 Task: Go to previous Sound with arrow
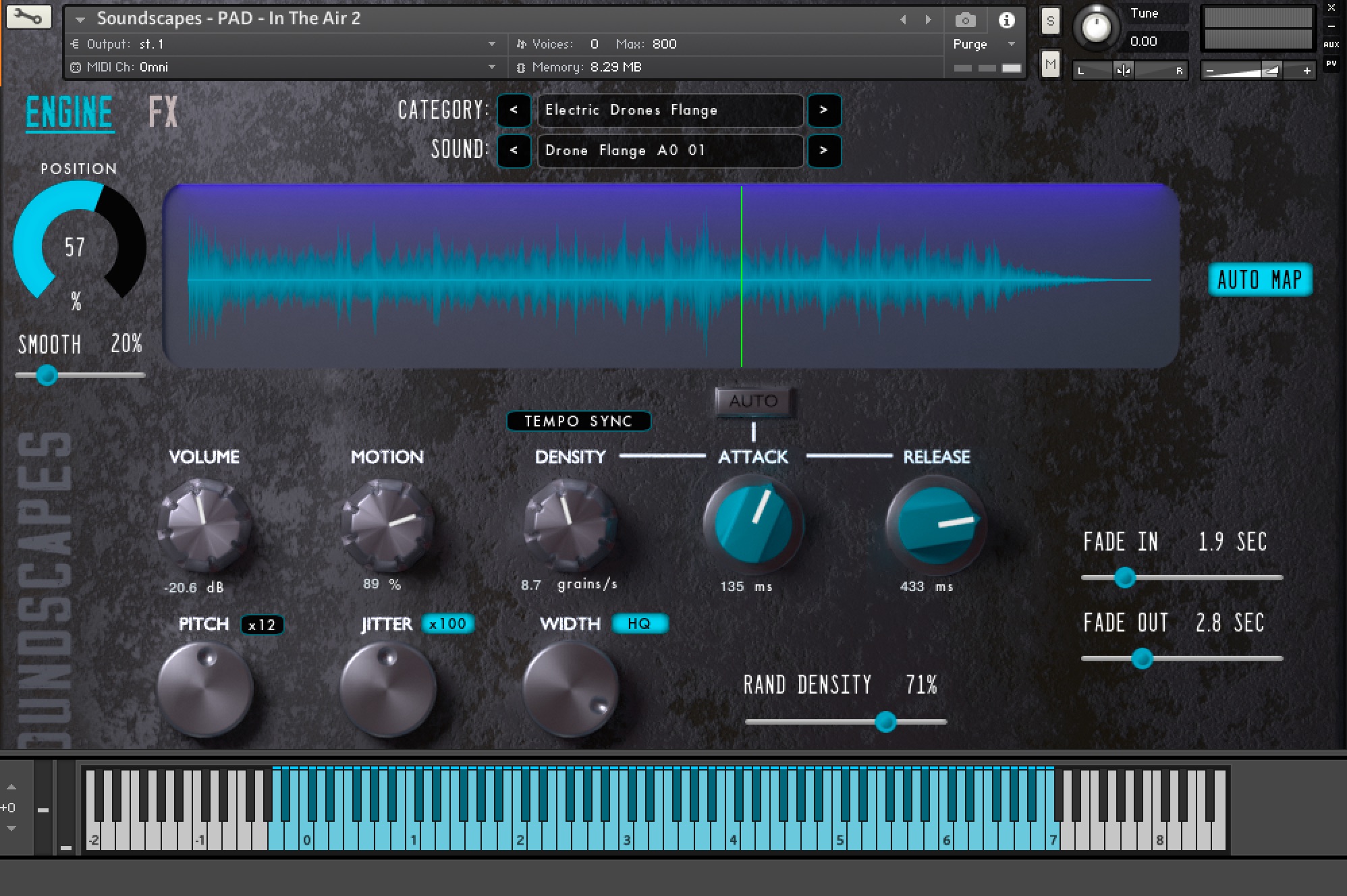coord(514,150)
